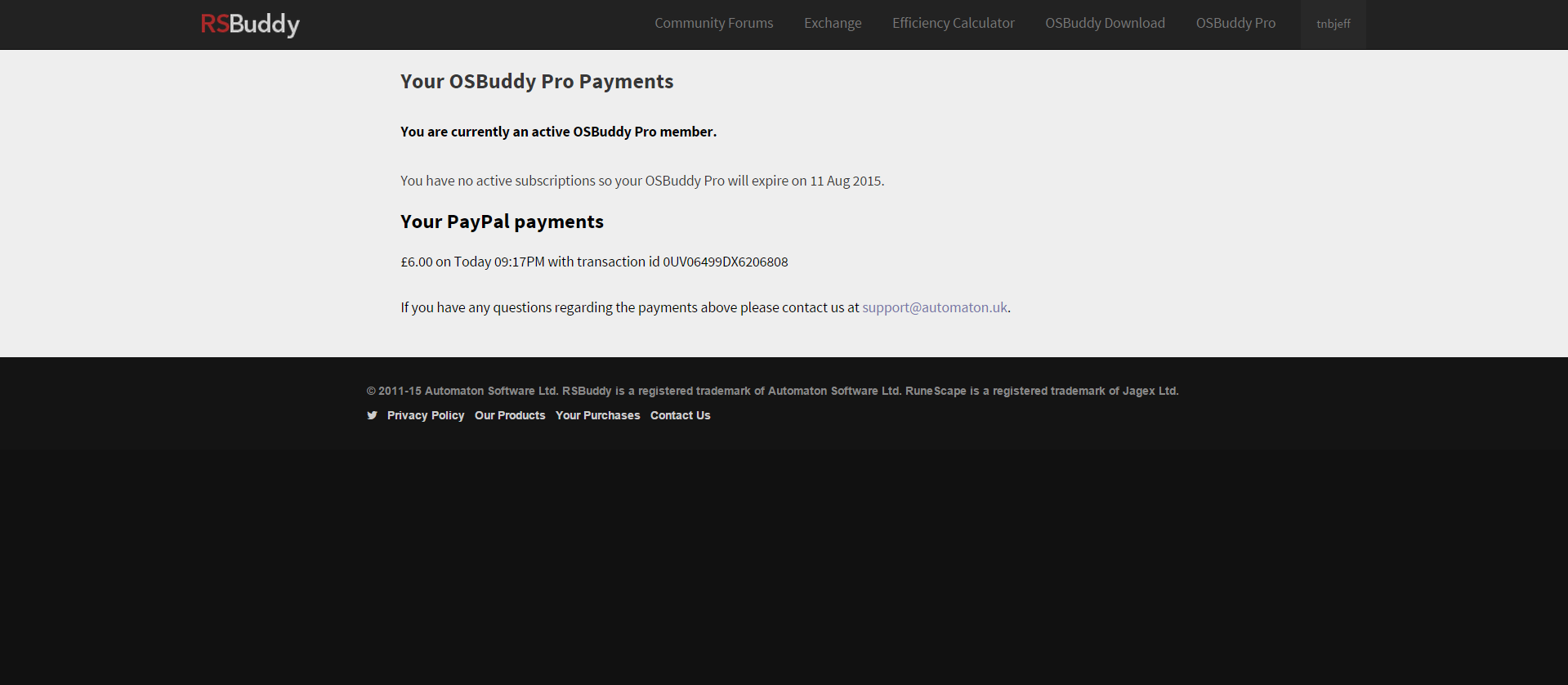Open the Efficiency Calculator
Image resolution: width=1568 pixels, height=685 pixels.
coord(953,23)
